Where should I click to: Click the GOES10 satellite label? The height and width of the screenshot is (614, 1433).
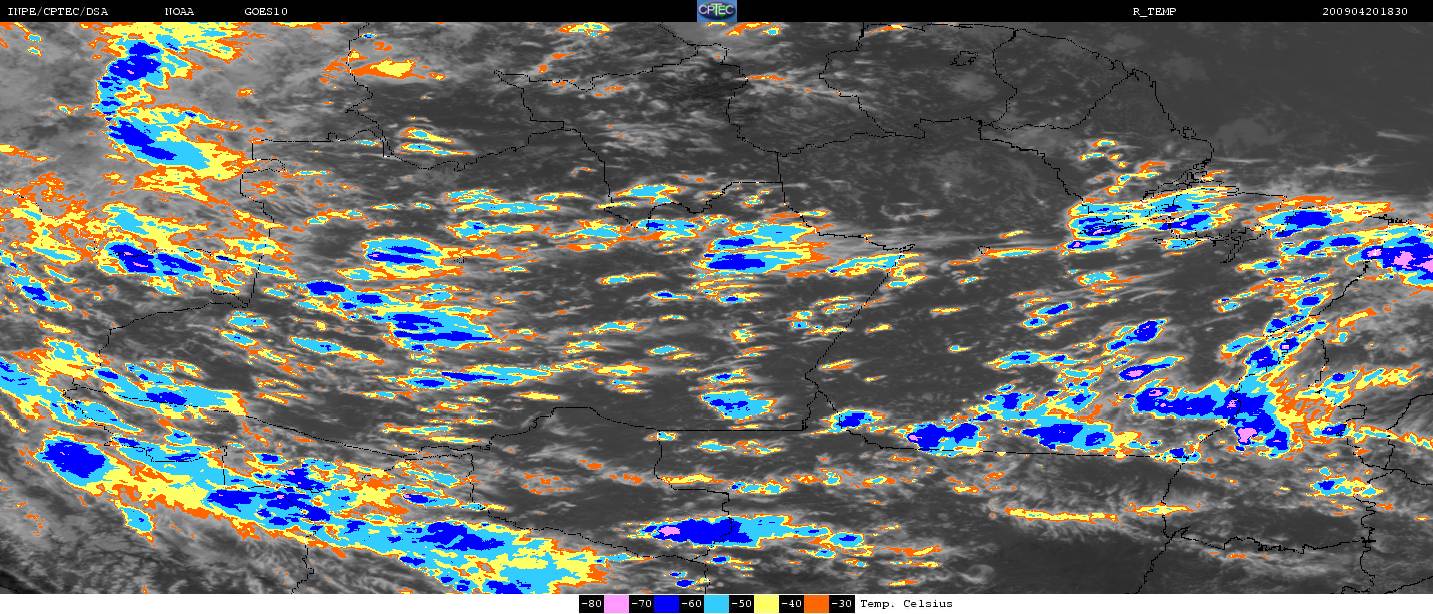click(266, 12)
